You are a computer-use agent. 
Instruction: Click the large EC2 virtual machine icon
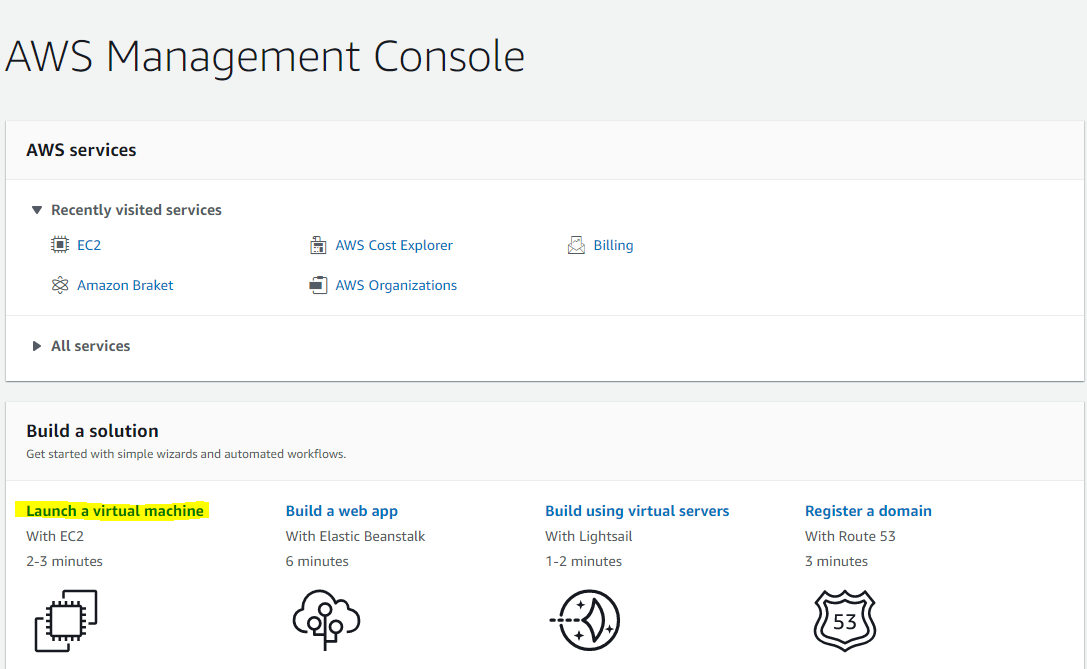(x=66, y=620)
